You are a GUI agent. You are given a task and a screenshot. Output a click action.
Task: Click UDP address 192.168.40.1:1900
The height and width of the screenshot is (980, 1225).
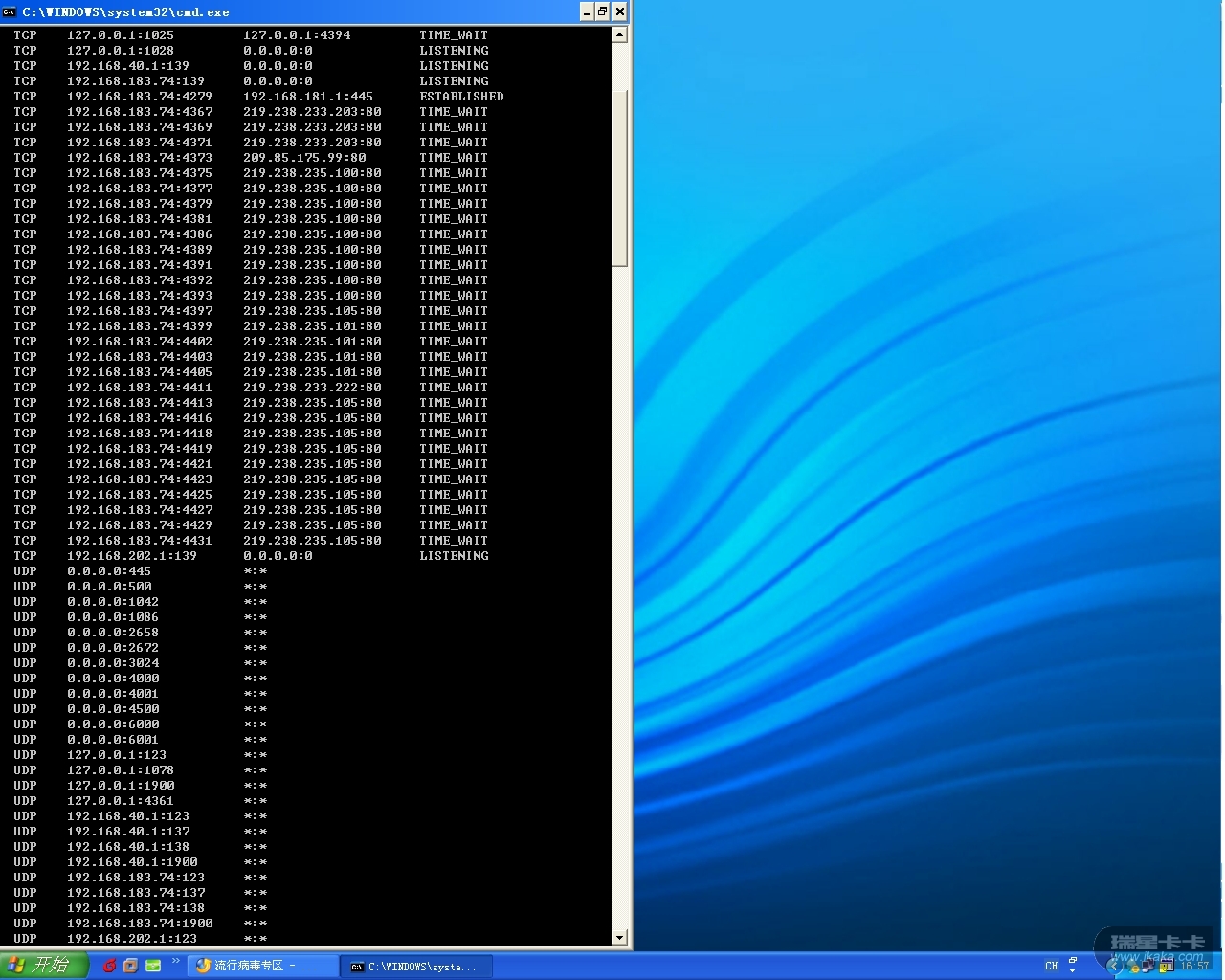click(x=132, y=862)
